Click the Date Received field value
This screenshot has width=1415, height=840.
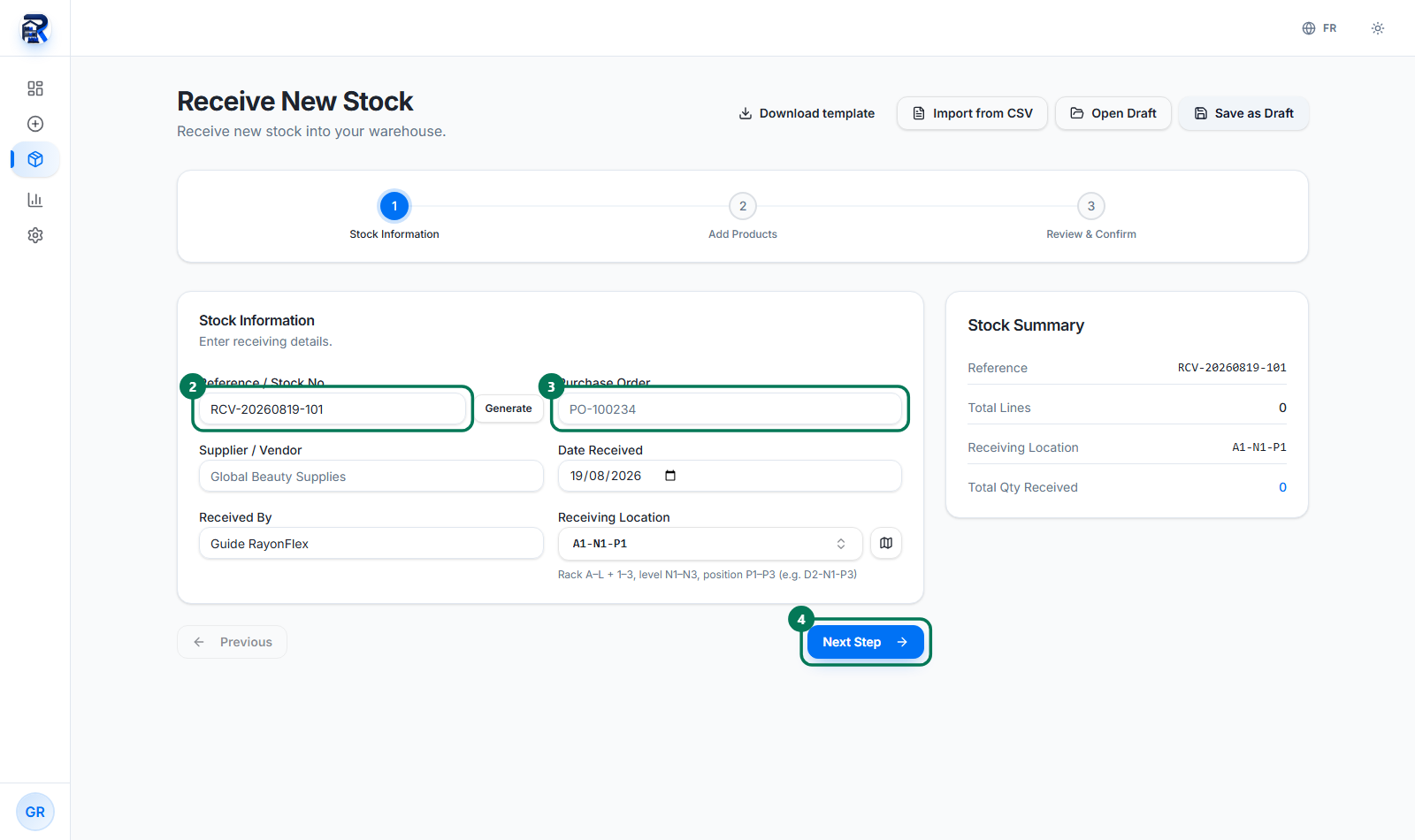[x=606, y=476]
